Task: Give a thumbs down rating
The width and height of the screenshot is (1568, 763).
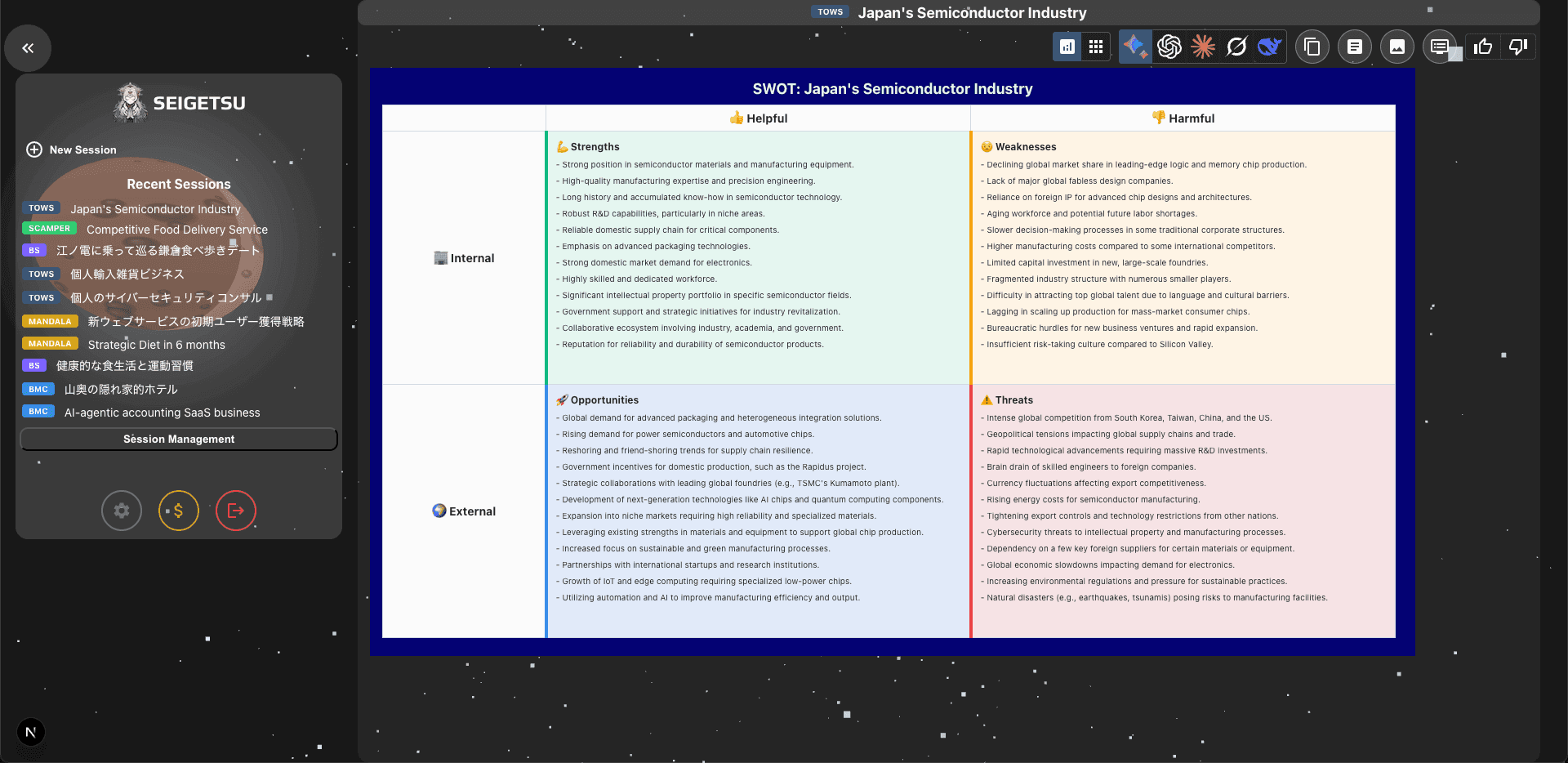Action: 1518,47
